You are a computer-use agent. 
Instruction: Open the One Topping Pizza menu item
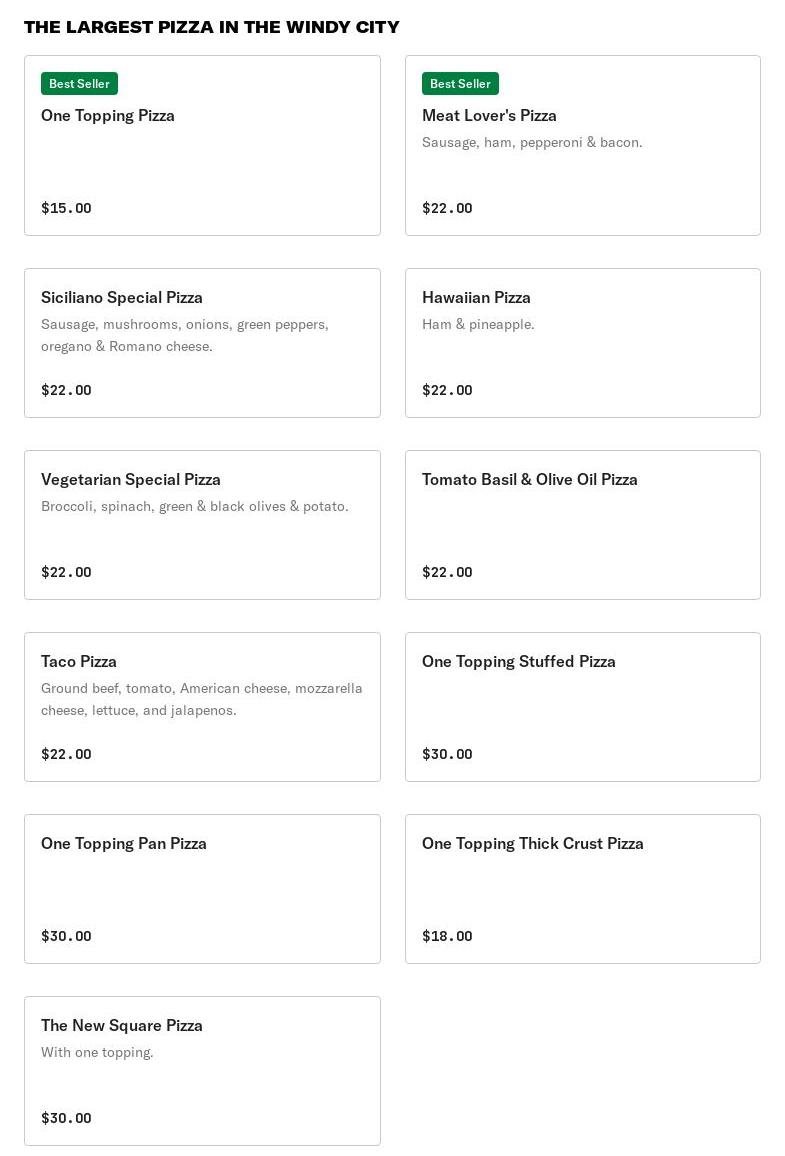coord(202,146)
